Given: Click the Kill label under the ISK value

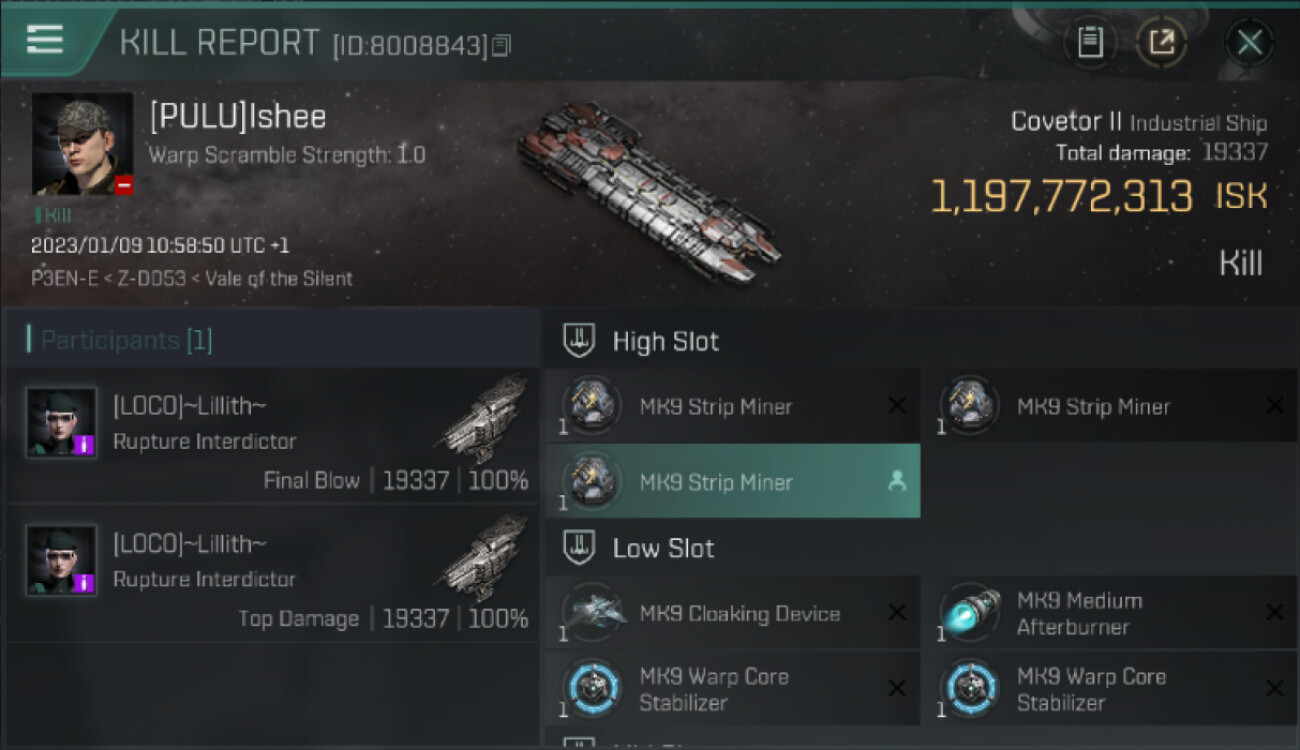Looking at the screenshot, I should pyautogui.click(x=1240, y=264).
